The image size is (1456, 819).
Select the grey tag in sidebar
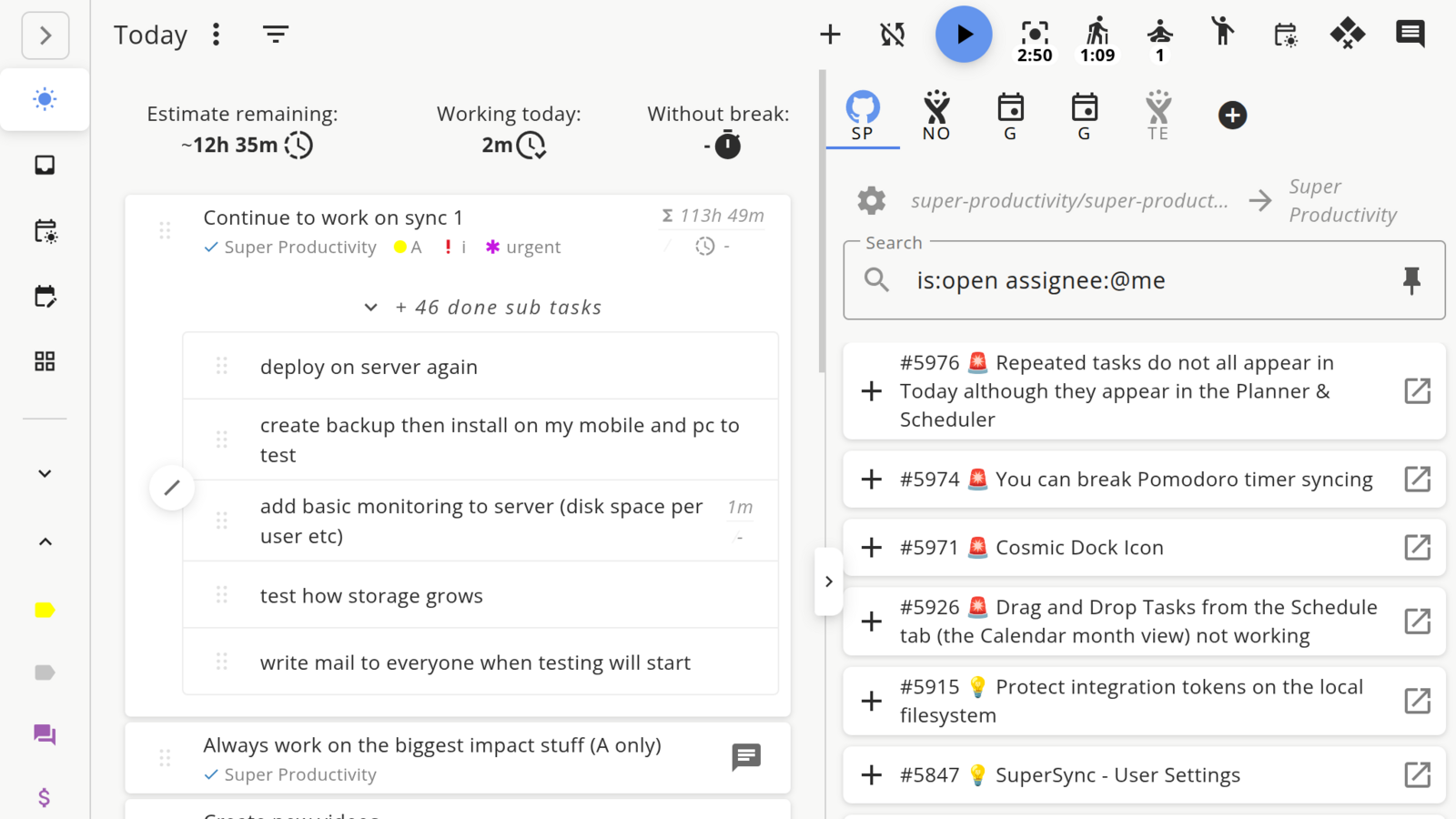coord(45,672)
